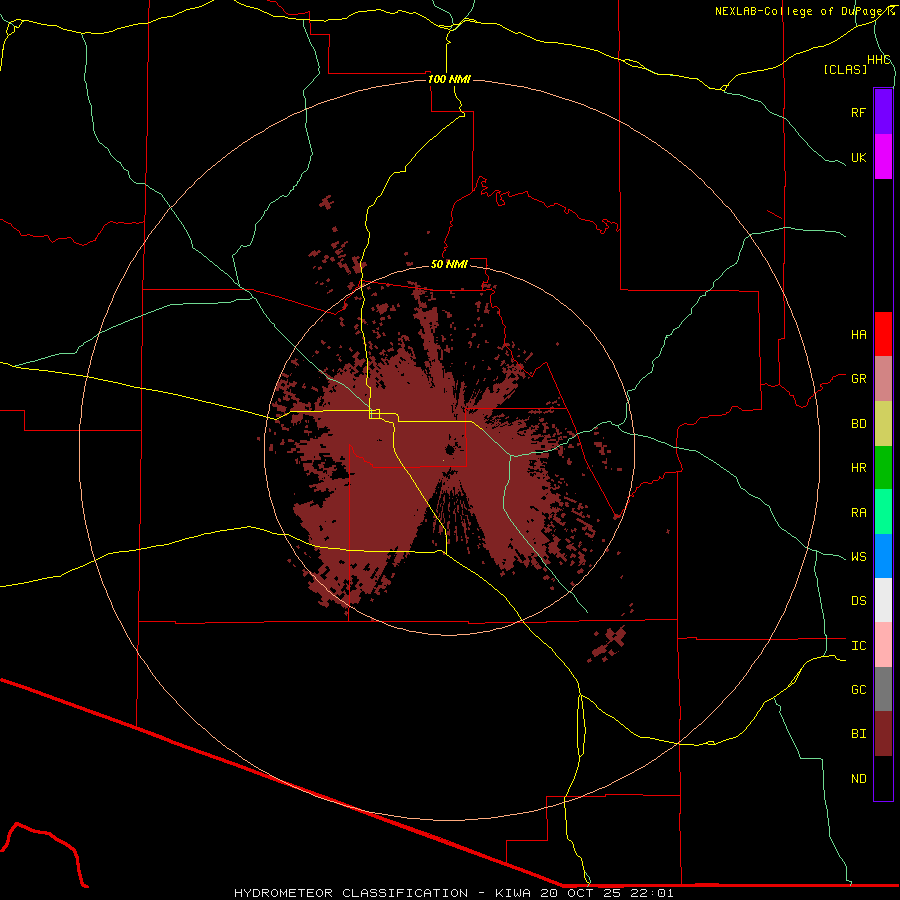The image size is (900, 900).
Task: Click the DS legend label
Action: (858, 601)
